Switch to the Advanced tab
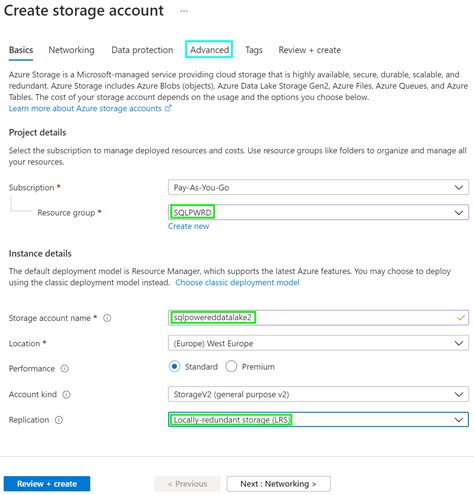Screen dimensions: 474x495 point(209,50)
